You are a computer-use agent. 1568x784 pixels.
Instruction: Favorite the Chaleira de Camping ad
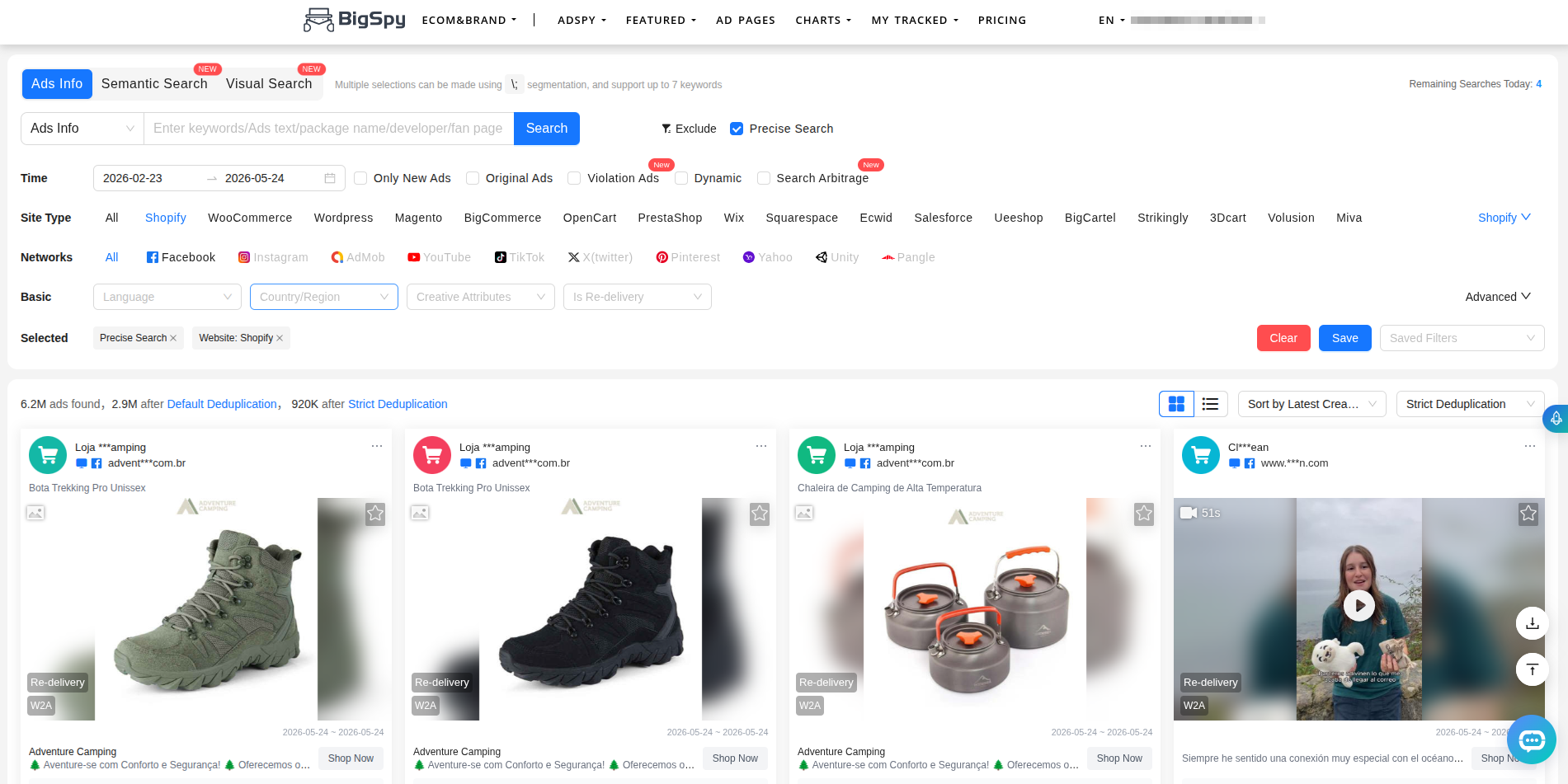[x=1144, y=514]
